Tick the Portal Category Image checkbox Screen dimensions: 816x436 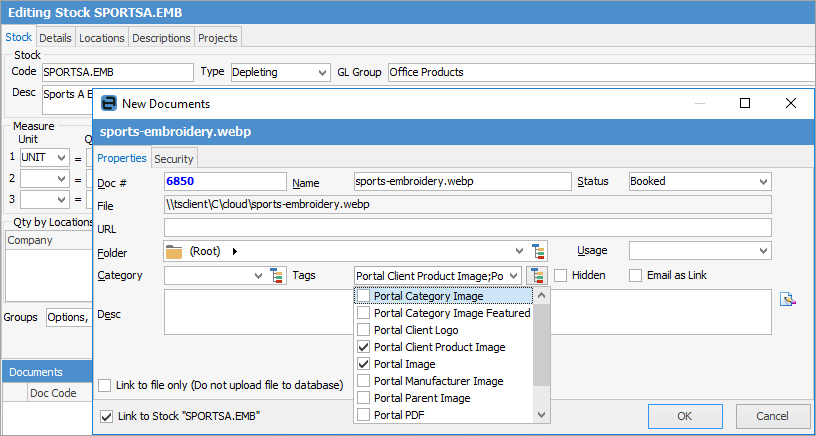point(363,296)
